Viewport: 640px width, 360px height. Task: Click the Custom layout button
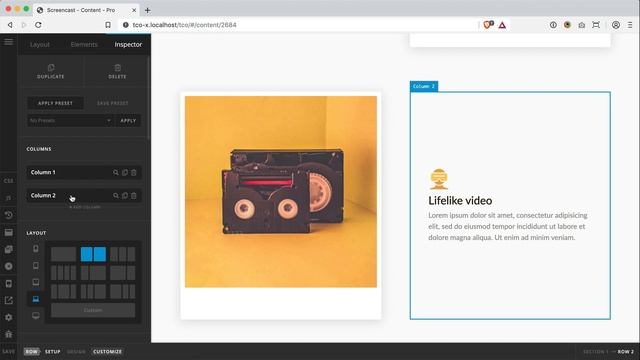(93, 310)
